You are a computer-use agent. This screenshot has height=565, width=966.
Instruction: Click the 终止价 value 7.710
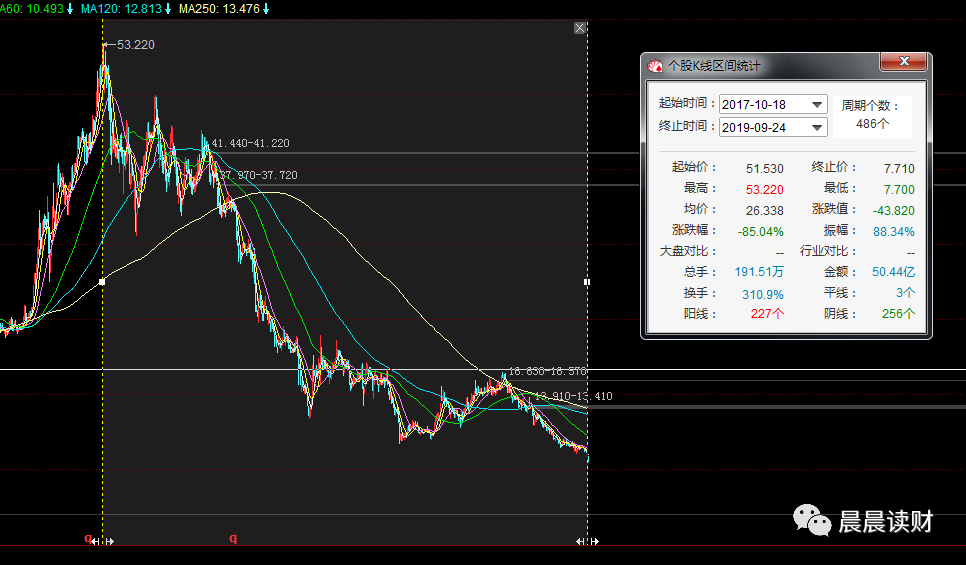click(899, 169)
